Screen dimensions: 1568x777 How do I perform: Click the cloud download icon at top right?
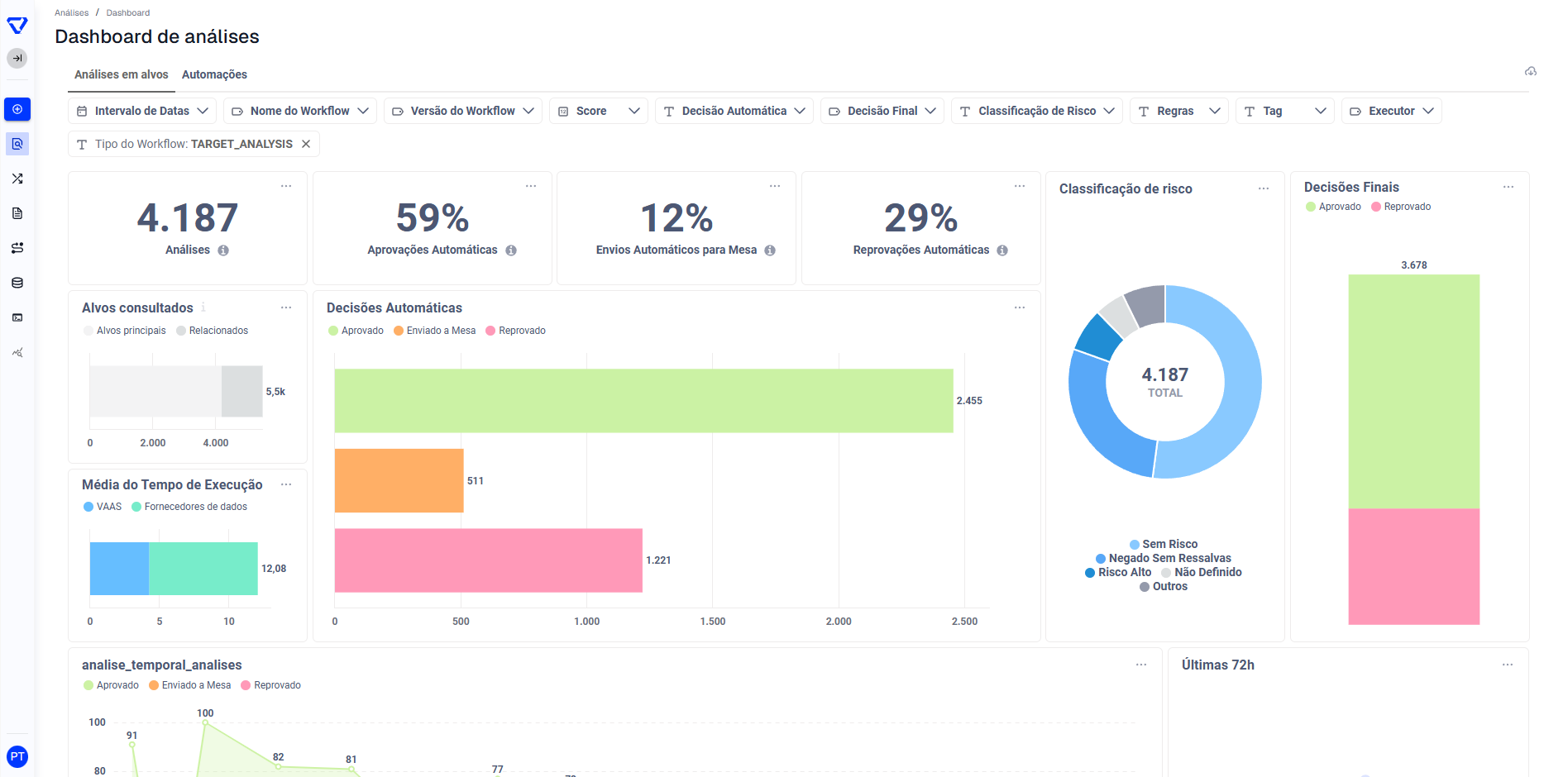[x=1531, y=72]
